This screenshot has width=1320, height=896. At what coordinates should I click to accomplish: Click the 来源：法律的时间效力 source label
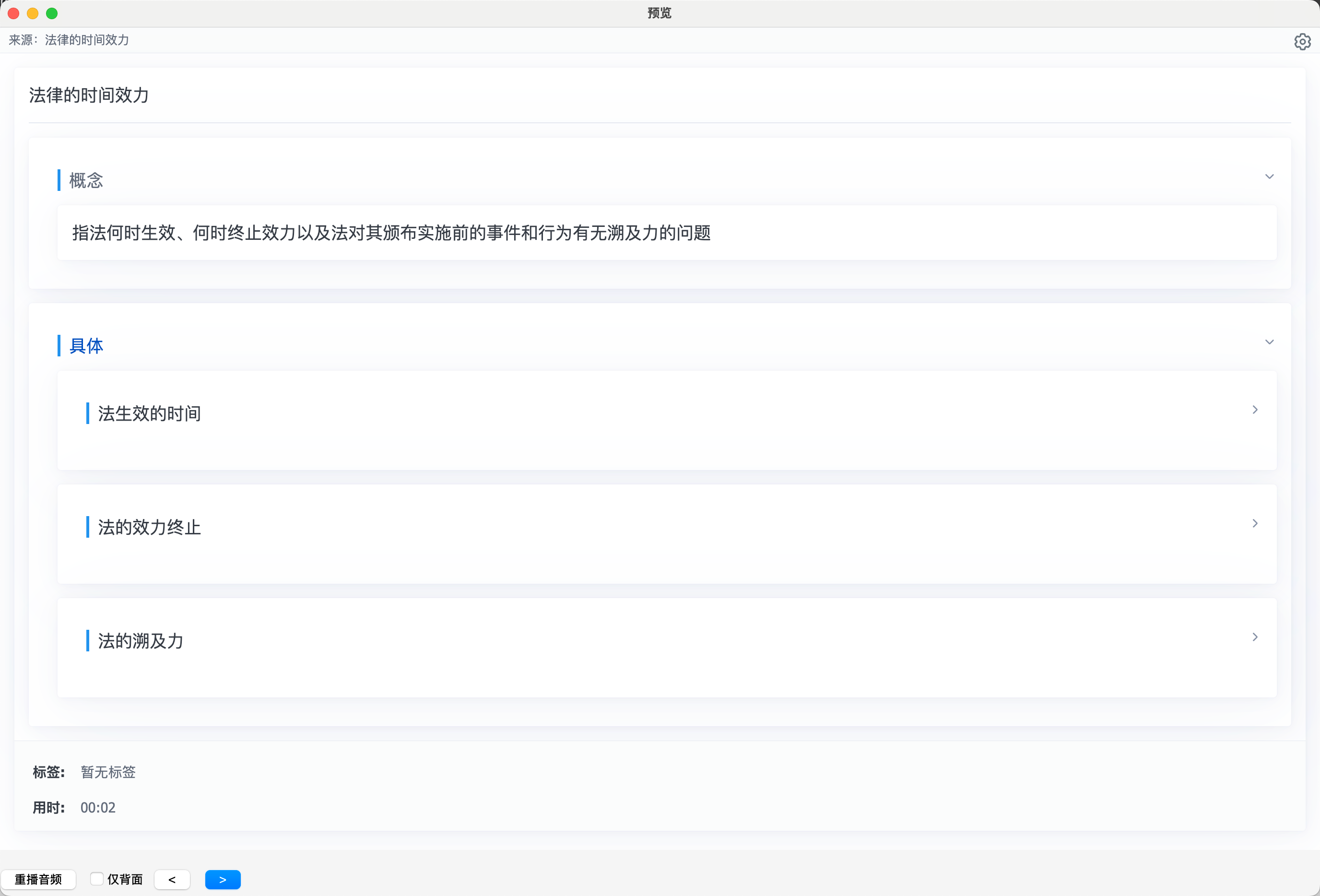tap(69, 40)
